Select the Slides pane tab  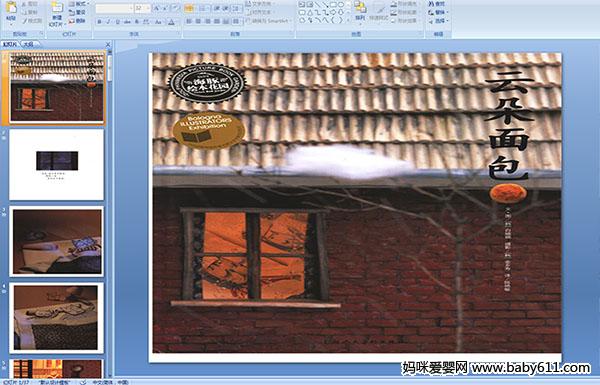(10, 44)
